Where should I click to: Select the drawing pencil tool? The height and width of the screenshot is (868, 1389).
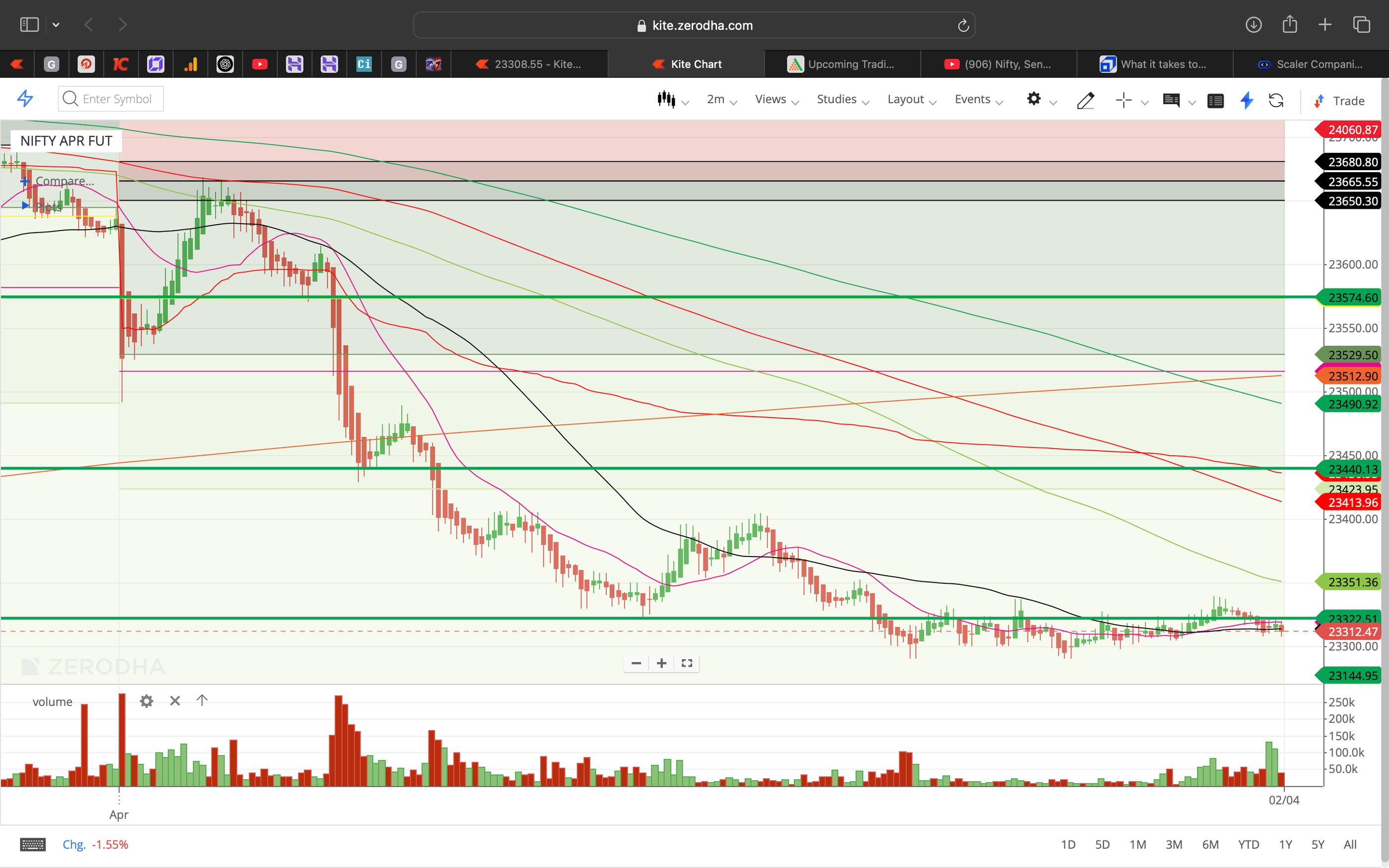point(1085,101)
